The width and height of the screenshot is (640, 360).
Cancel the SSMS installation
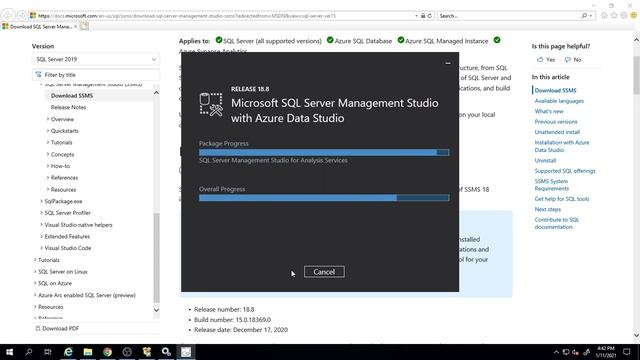point(324,272)
